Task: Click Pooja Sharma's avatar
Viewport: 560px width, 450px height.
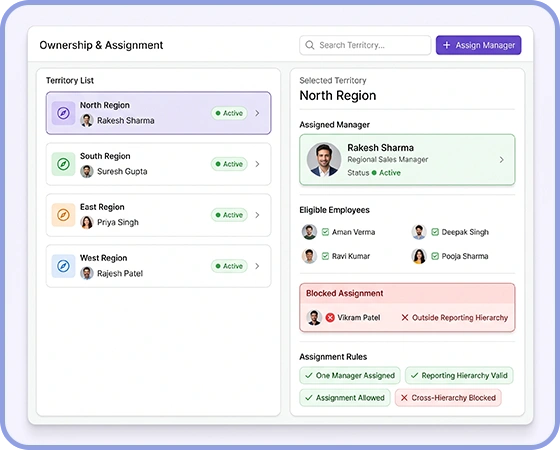Action: 419,256
